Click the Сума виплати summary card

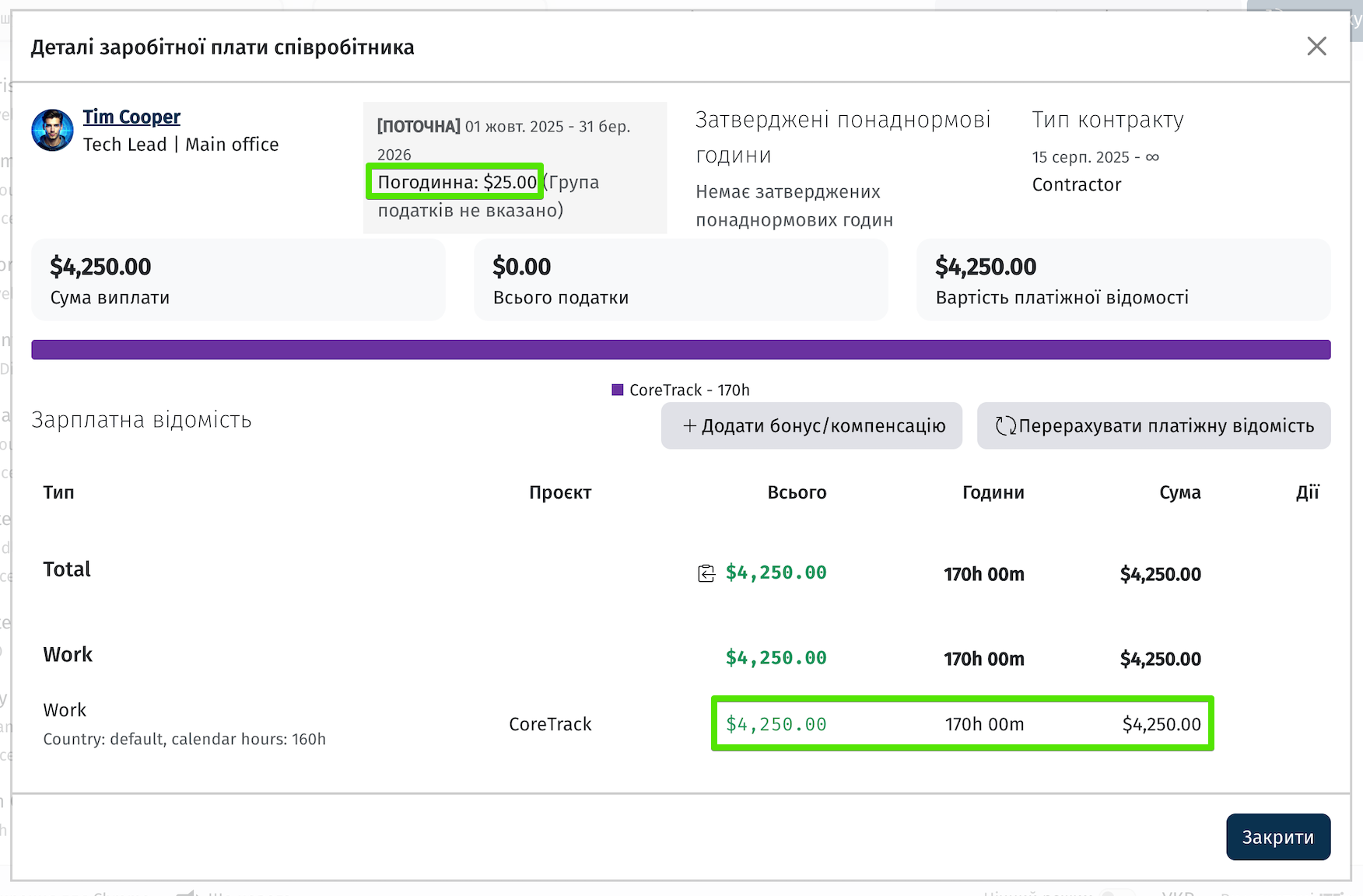click(x=238, y=280)
